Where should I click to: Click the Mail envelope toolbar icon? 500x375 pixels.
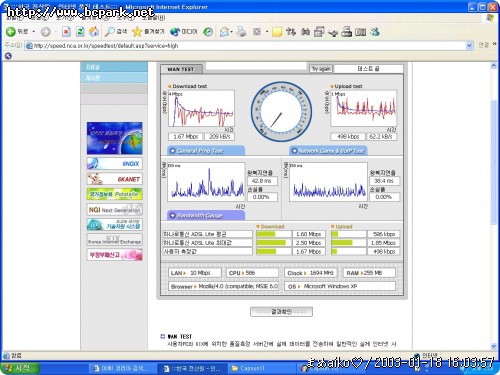pos(225,32)
